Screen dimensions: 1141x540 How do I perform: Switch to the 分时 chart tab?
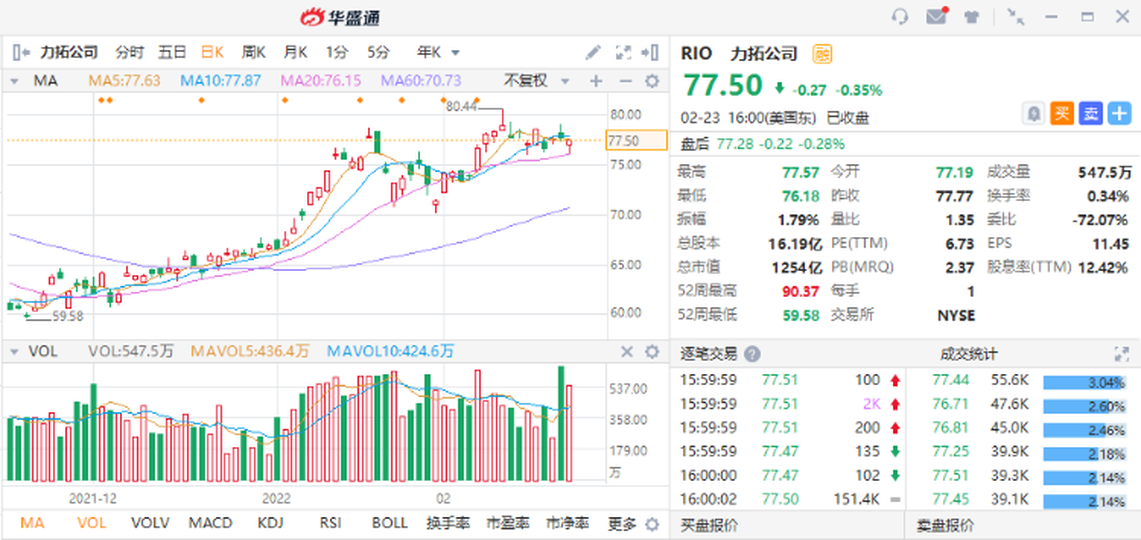pos(129,52)
